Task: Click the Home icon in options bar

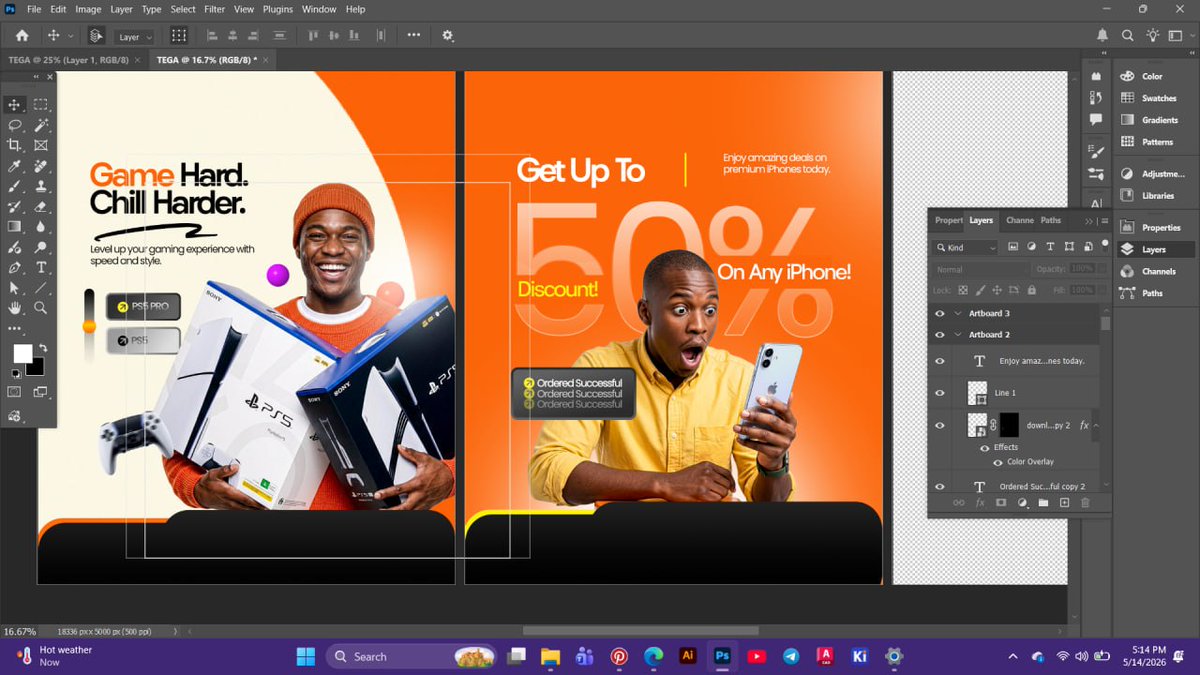Action: (x=22, y=36)
